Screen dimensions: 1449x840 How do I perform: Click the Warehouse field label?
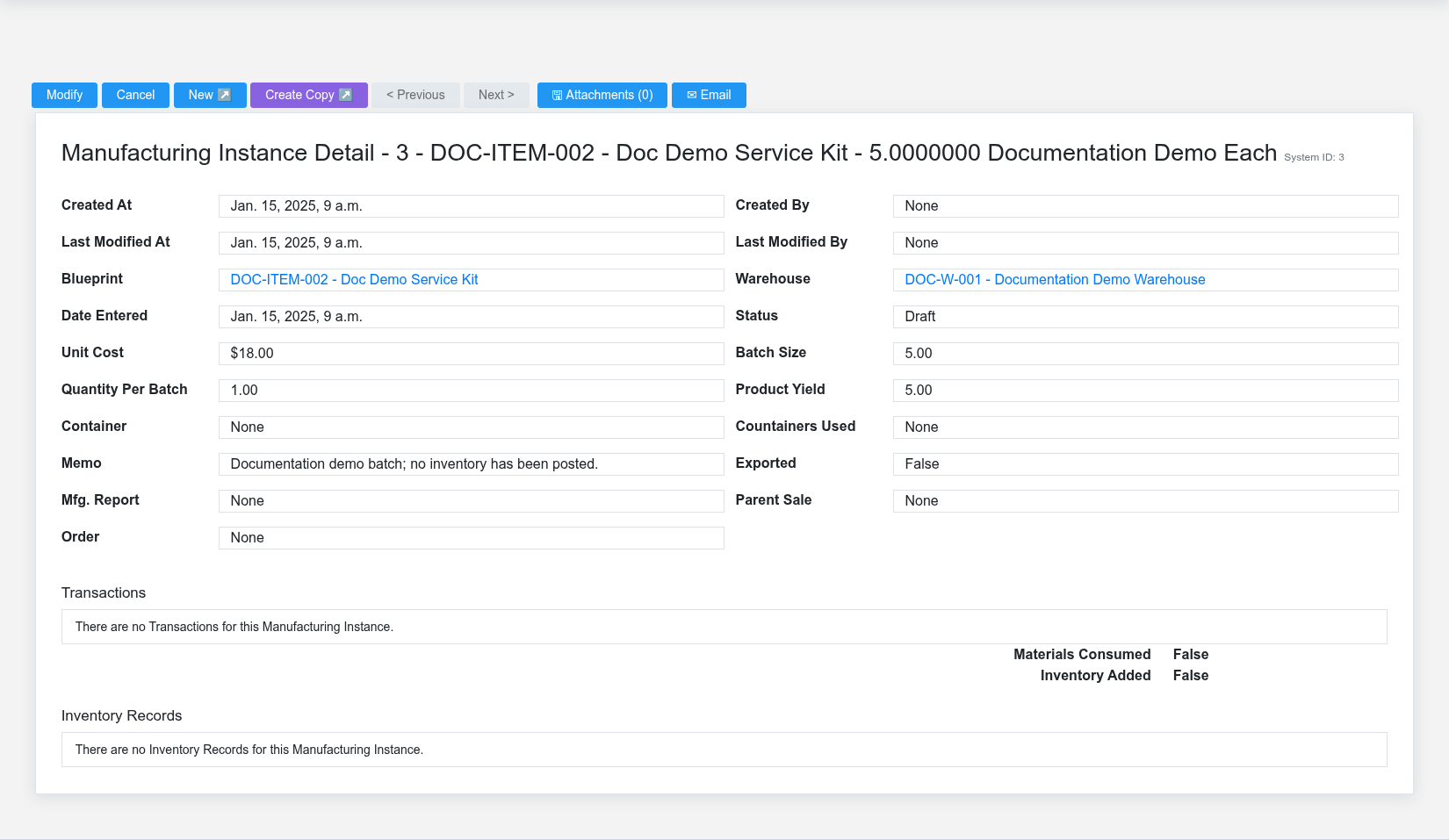773,279
